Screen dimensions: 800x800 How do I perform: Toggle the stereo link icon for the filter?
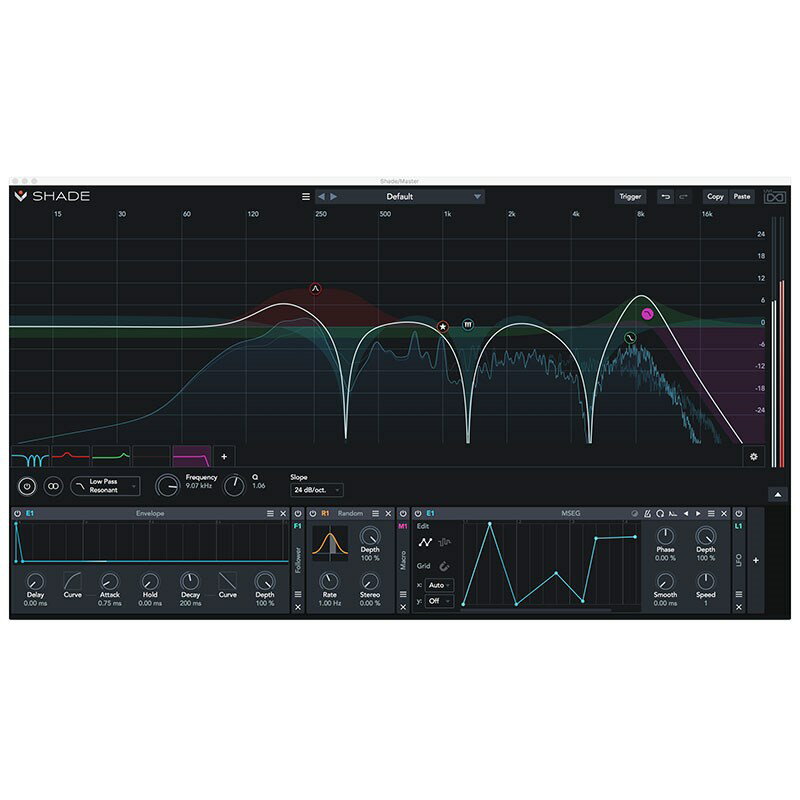[52, 486]
